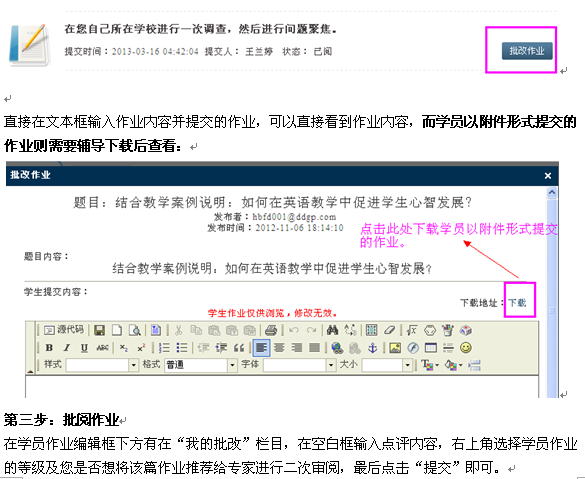
Task: Toggle Italic formatting in editor toolbar
Action: click(67, 348)
